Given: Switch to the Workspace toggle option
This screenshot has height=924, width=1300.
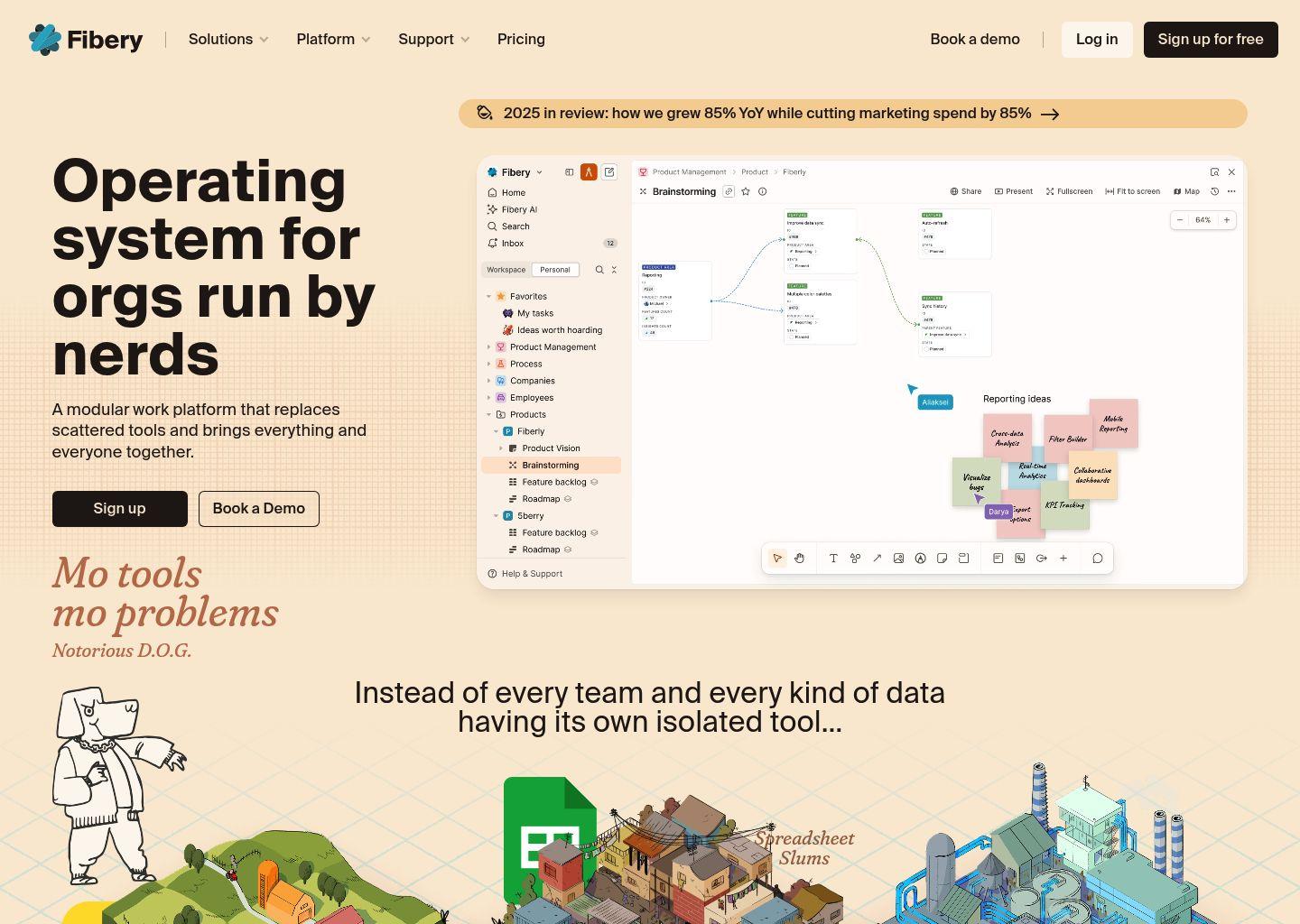Looking at the screenshot, I should [506, 270].
